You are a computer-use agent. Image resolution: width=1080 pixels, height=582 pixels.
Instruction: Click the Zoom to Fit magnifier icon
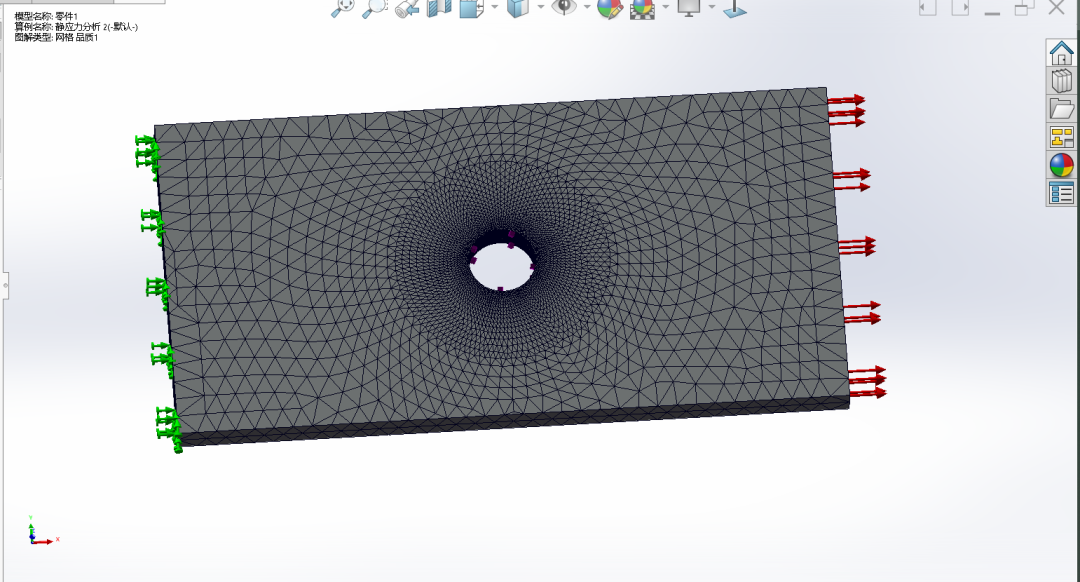343,8
